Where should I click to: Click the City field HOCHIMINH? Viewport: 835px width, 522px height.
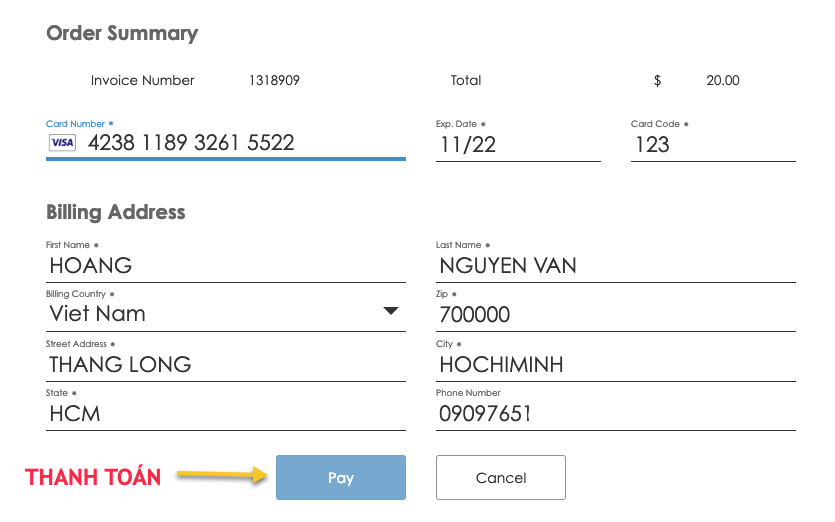coord(616,365)
